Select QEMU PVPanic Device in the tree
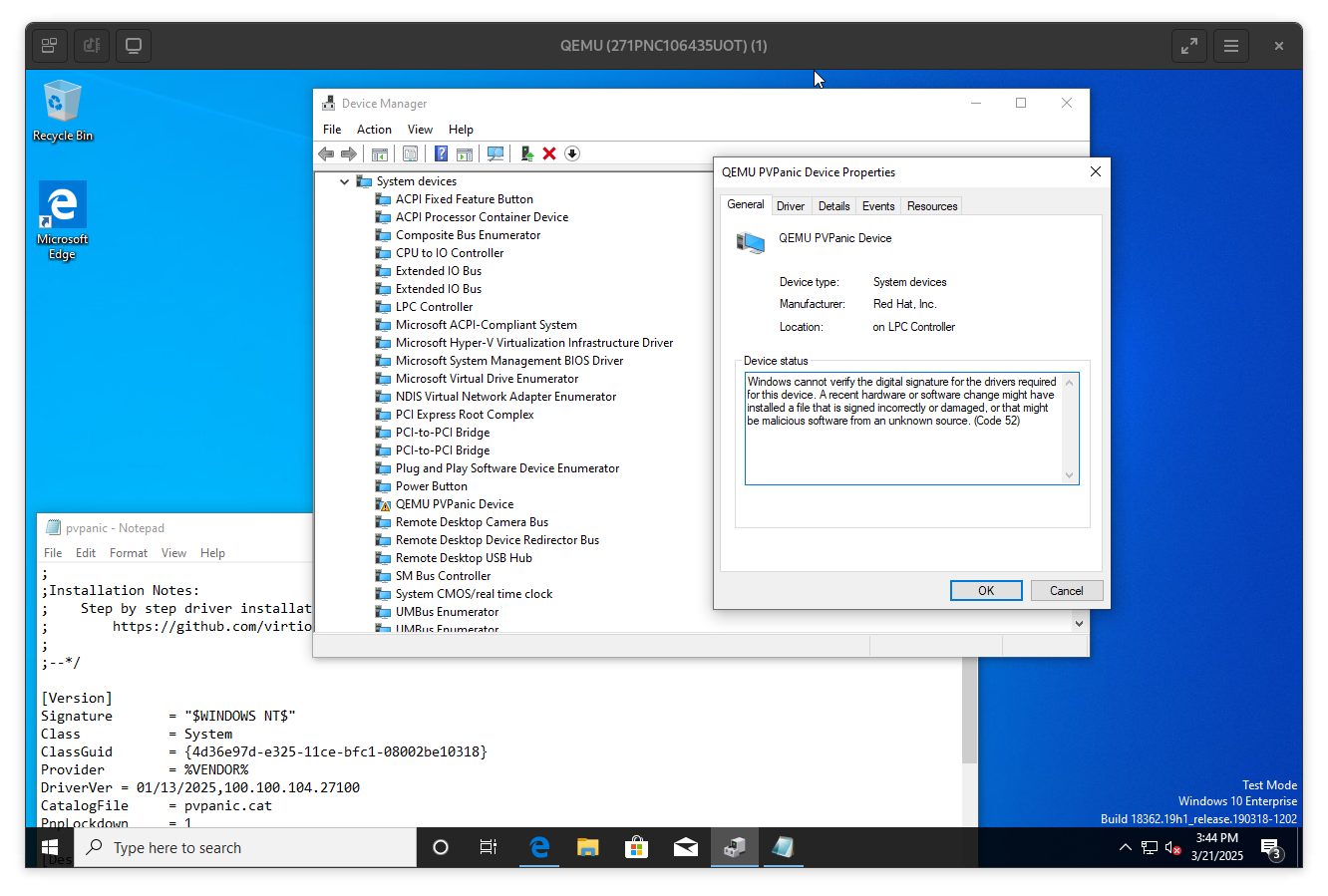1328x896 pixels. click(454, 504)
